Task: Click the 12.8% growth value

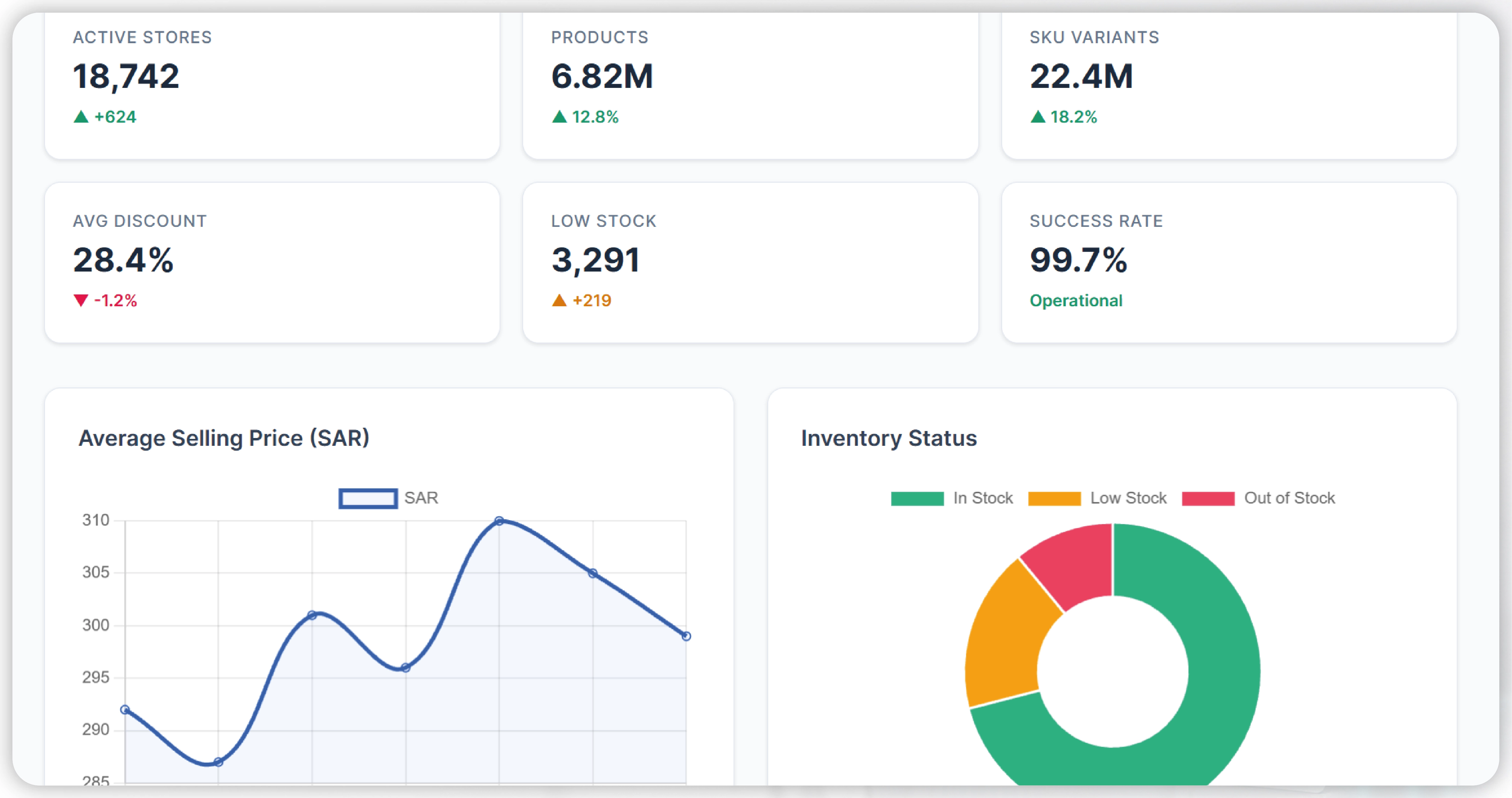Action: pyautogui.click(x=595, y=117)
